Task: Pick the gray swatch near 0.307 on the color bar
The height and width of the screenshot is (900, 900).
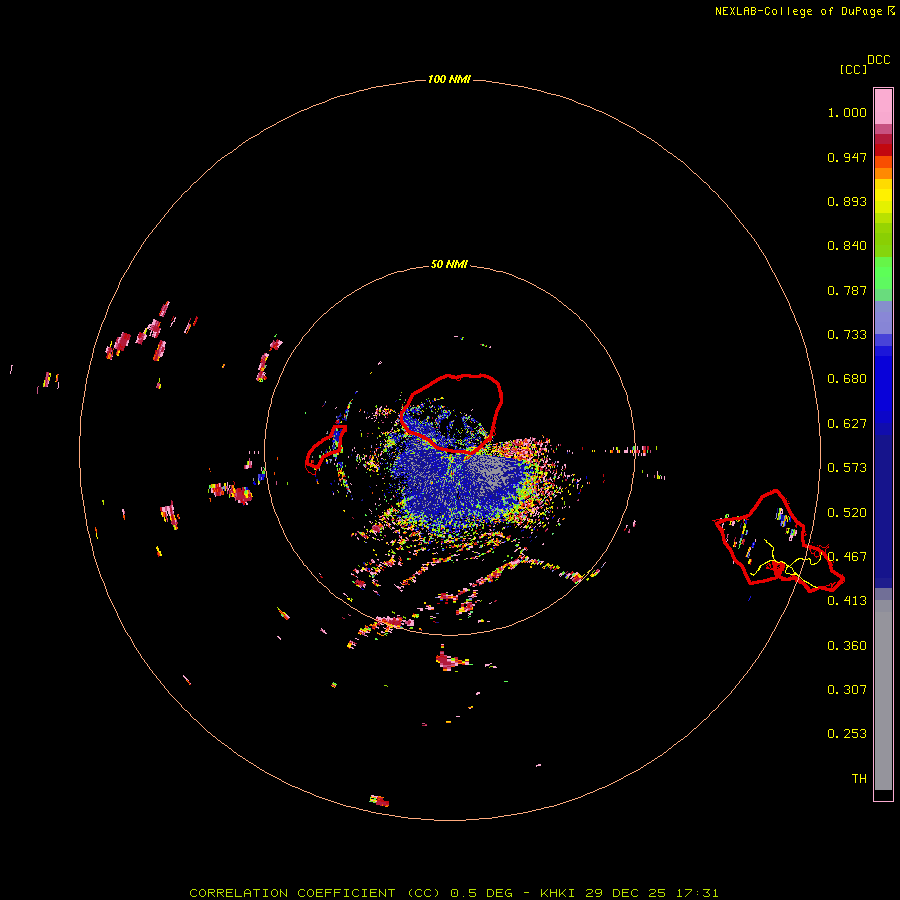Action: coord(883,695)
